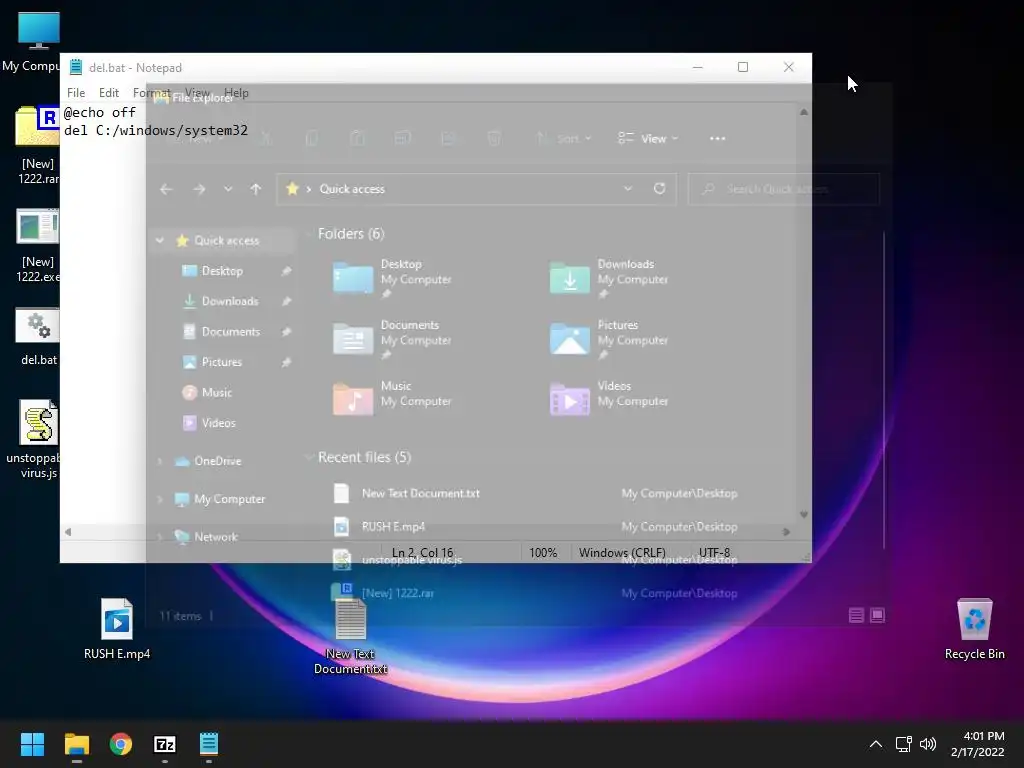Open the Sort dropdown in File Explorer

coord(564,138)
